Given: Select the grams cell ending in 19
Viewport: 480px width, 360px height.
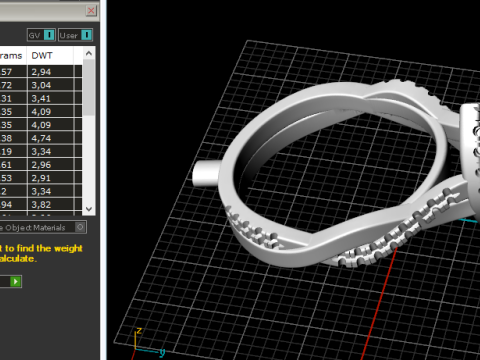Looking at the screenshot, I should click(x=13, y=151).
